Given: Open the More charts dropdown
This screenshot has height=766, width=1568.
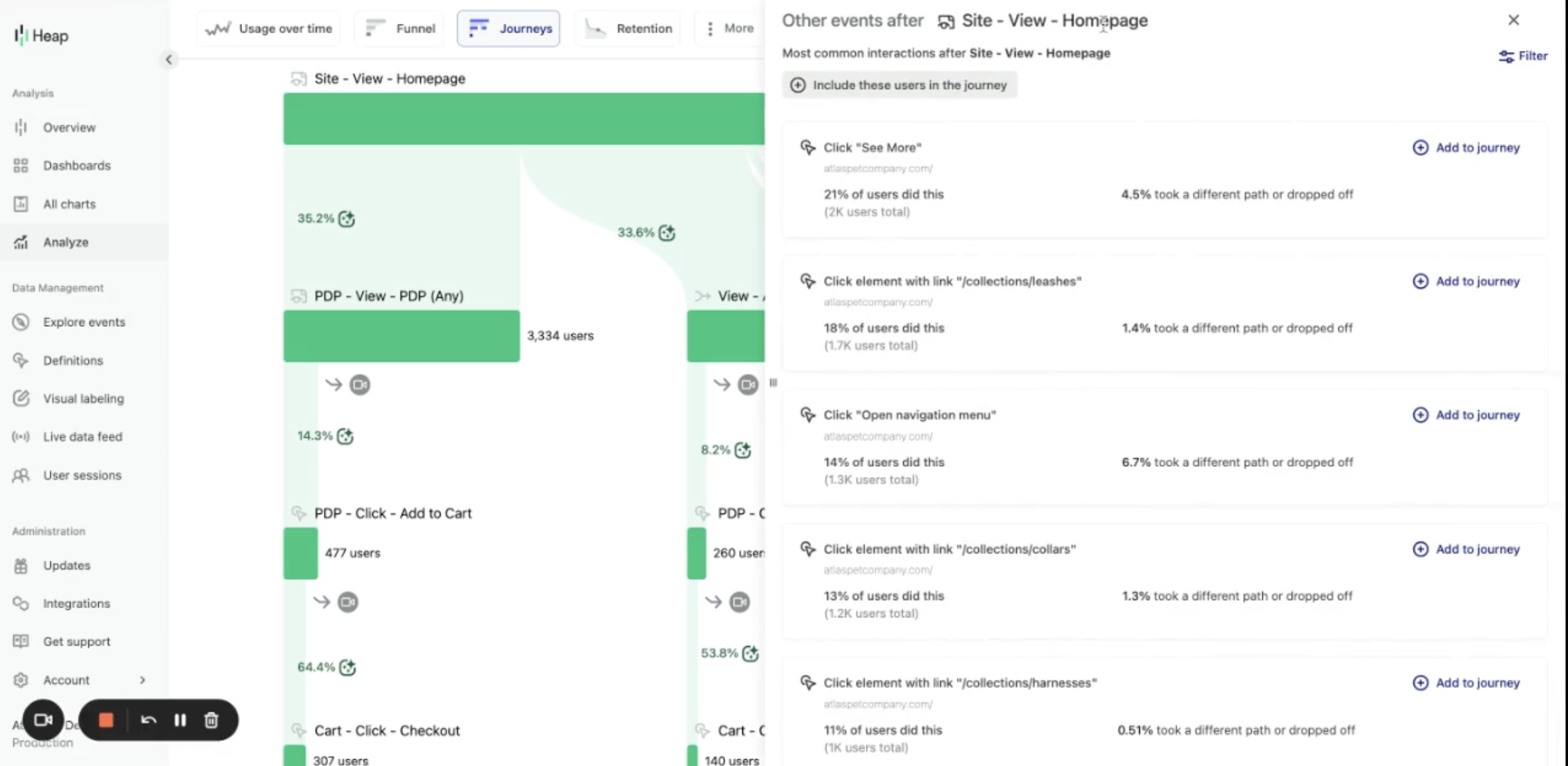Looking at the screenshot, I should coord(730,28).
